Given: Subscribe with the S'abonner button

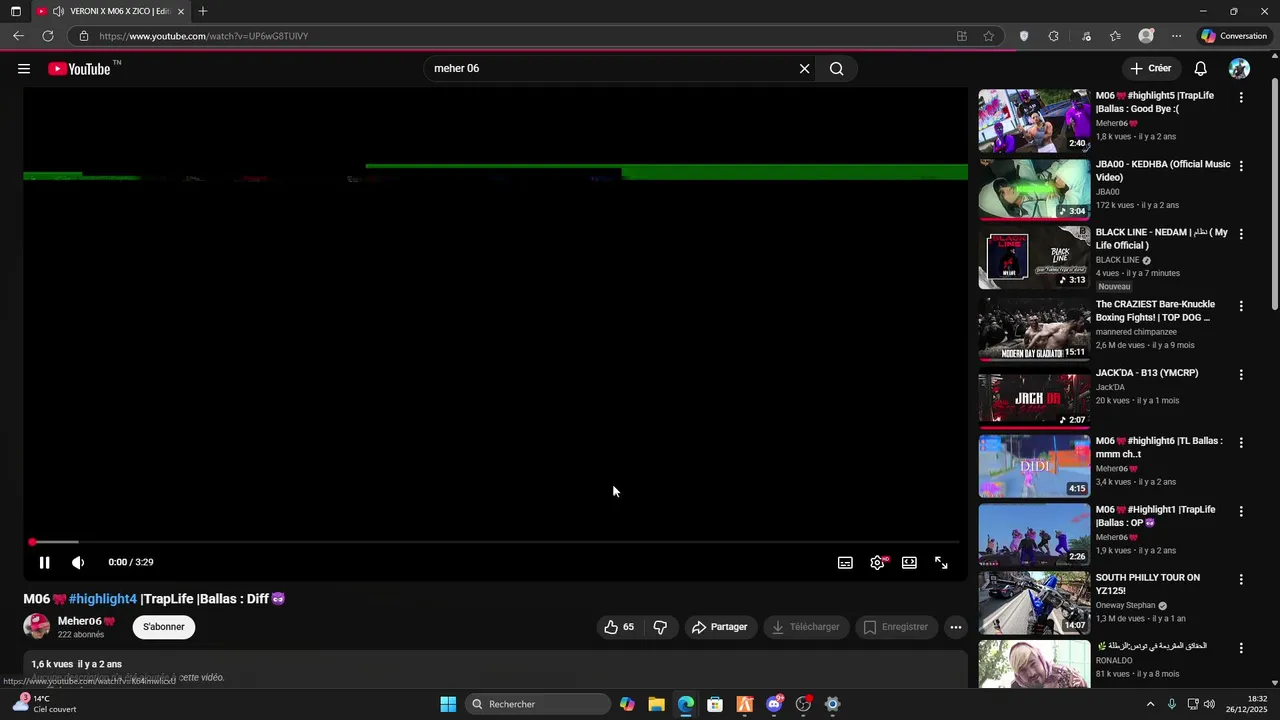Looking at the screenshot, I should click(164, 627).
